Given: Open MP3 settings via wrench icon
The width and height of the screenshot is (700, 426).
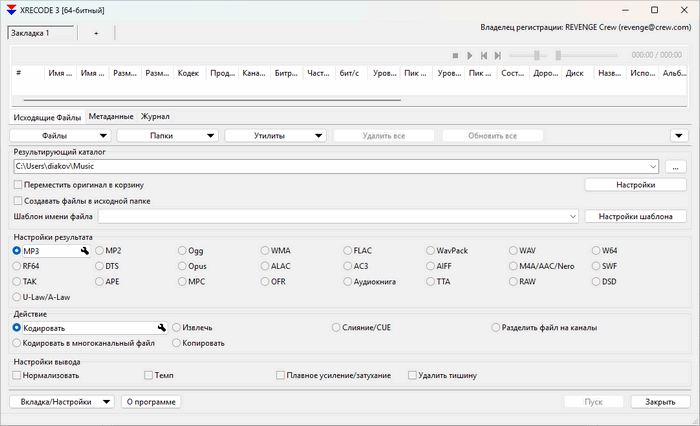Looking at the screenshot, I should [x=85, y=251].
